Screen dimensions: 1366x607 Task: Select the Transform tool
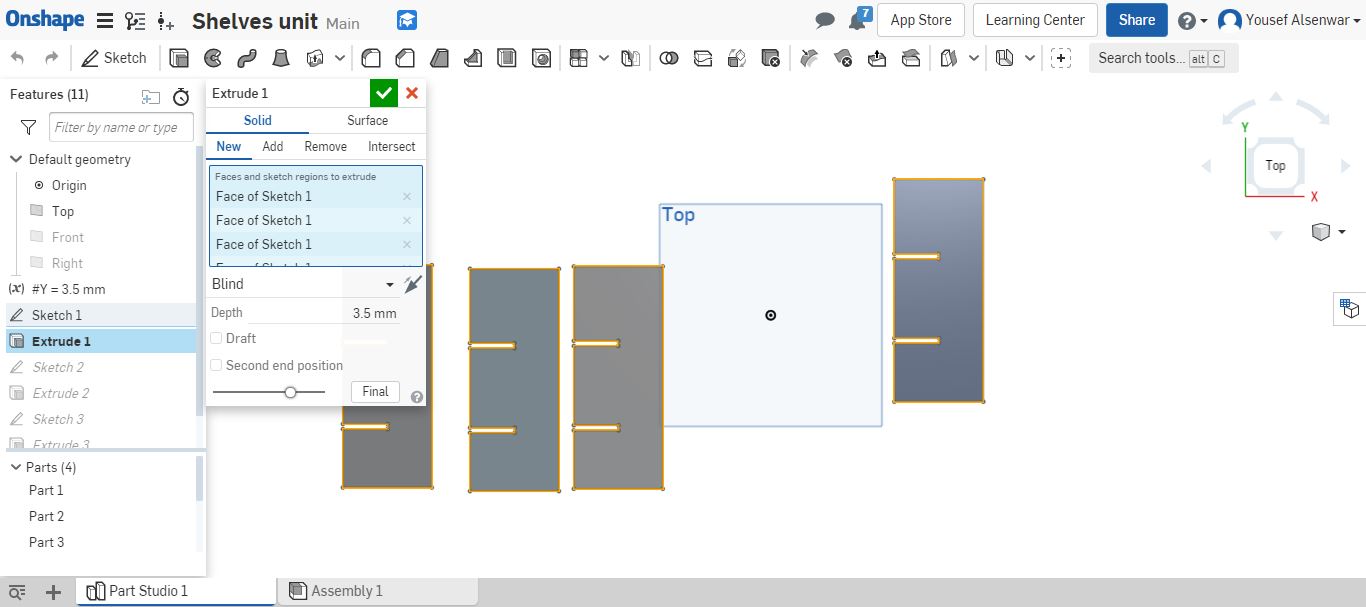click(737, 58)
